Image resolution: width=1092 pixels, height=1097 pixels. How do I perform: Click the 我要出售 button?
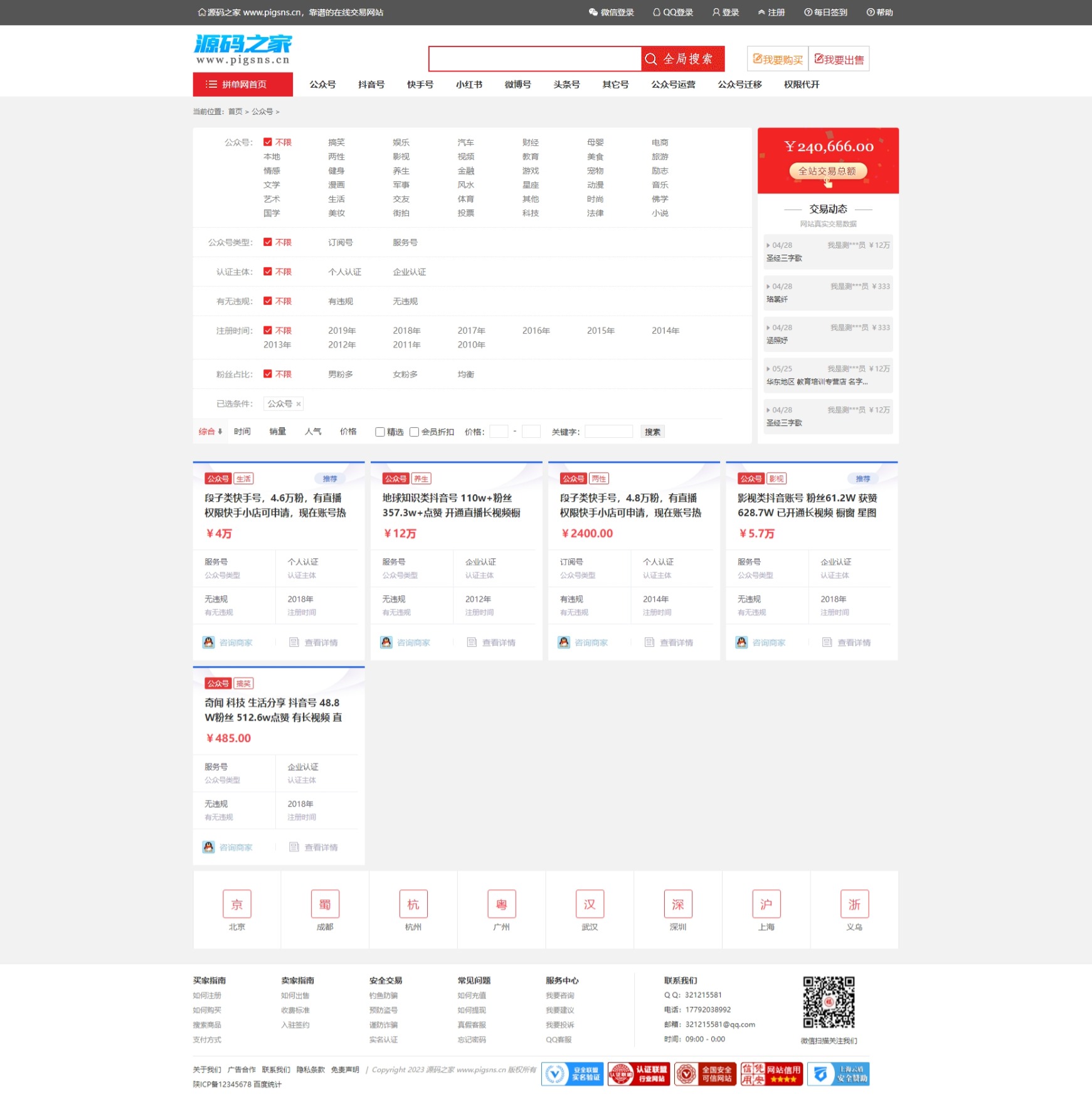(x=839, y=59)
